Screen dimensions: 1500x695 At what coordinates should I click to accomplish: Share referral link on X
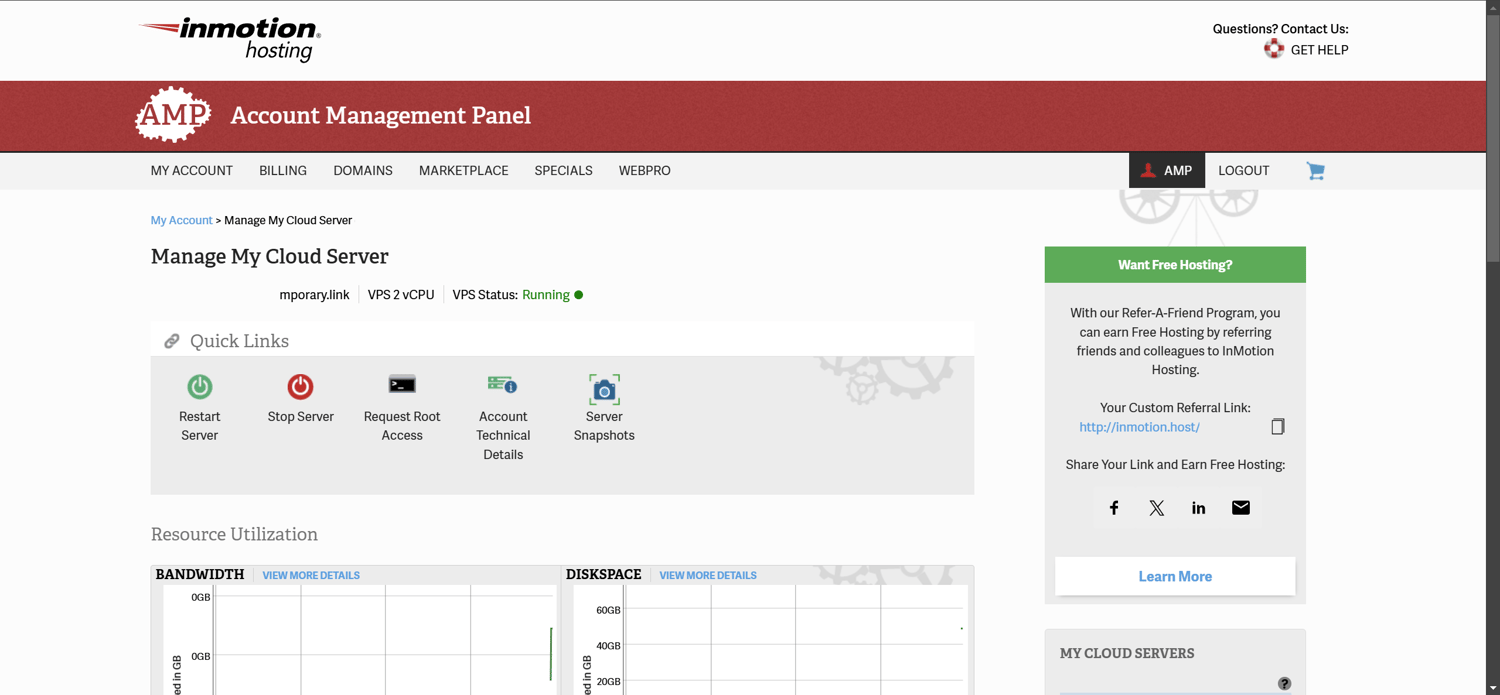pyautogui.click(x=1156, y=508)
